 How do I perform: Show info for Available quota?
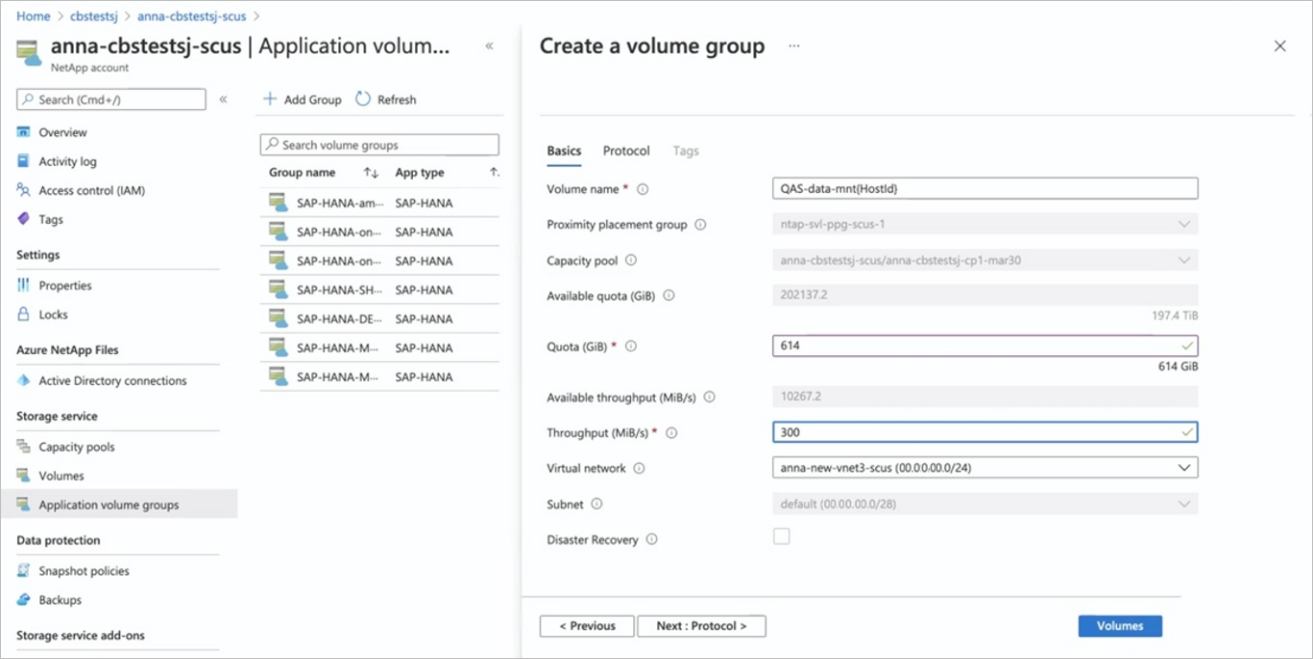point(669,296)
